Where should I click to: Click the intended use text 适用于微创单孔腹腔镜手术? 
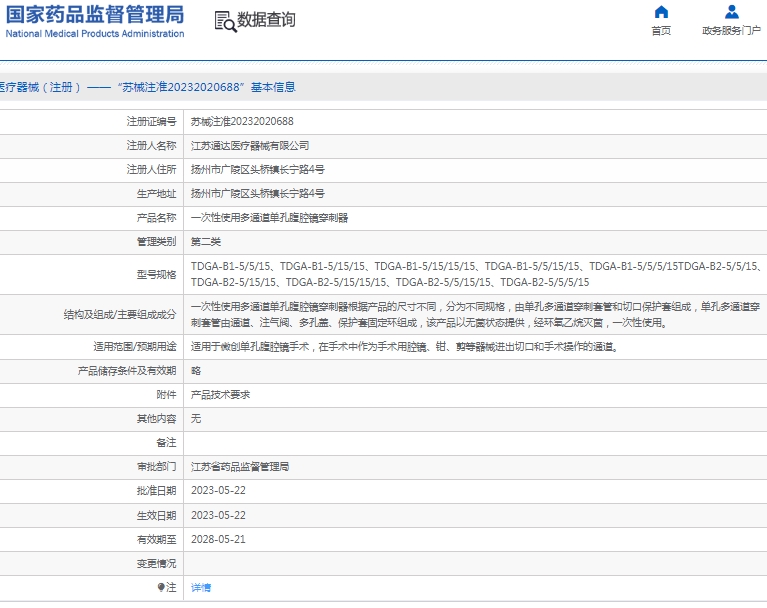click(405, 347)
